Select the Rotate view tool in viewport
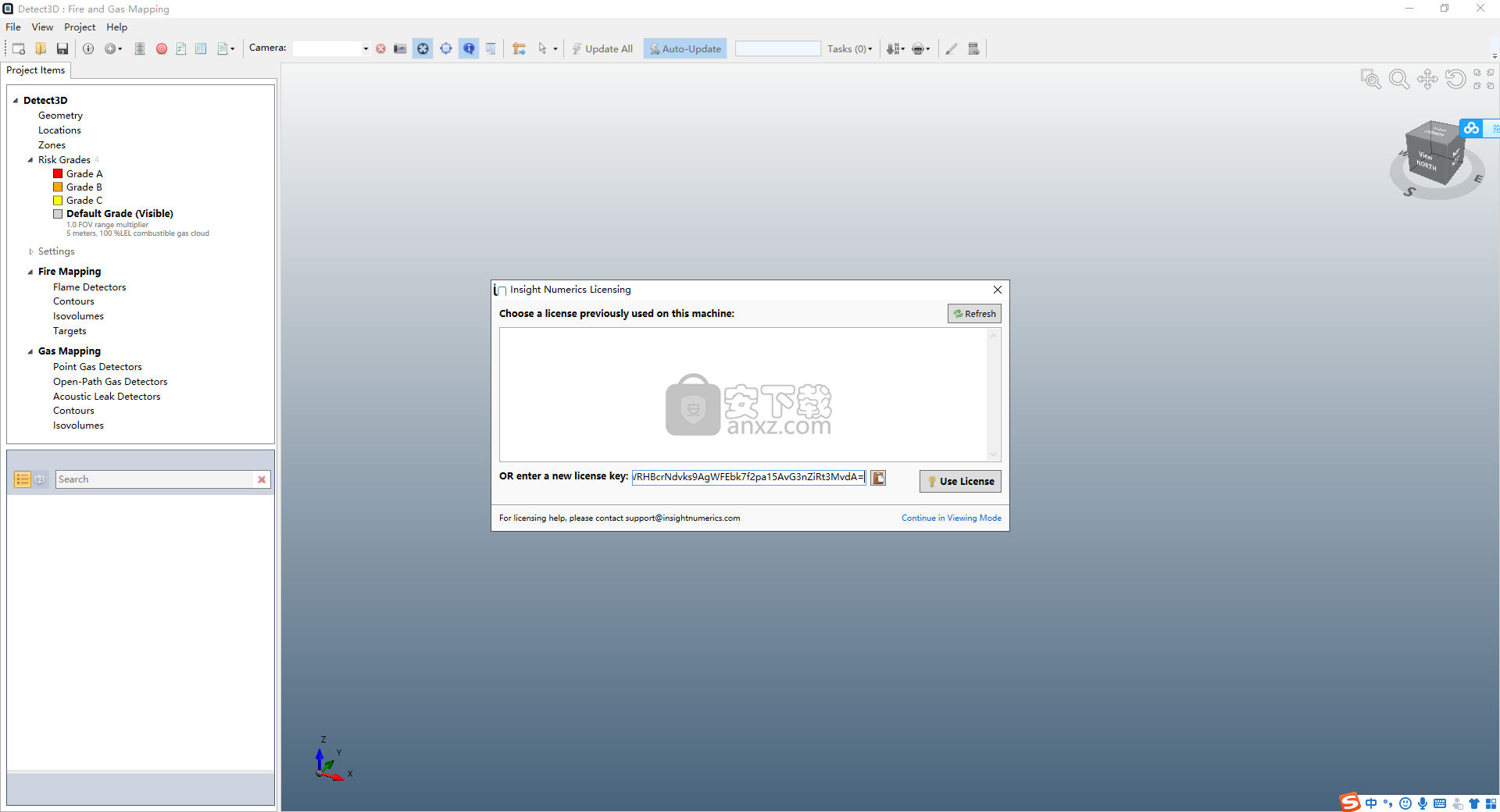The image size is (1500, 812). [x=1455, y=79]
